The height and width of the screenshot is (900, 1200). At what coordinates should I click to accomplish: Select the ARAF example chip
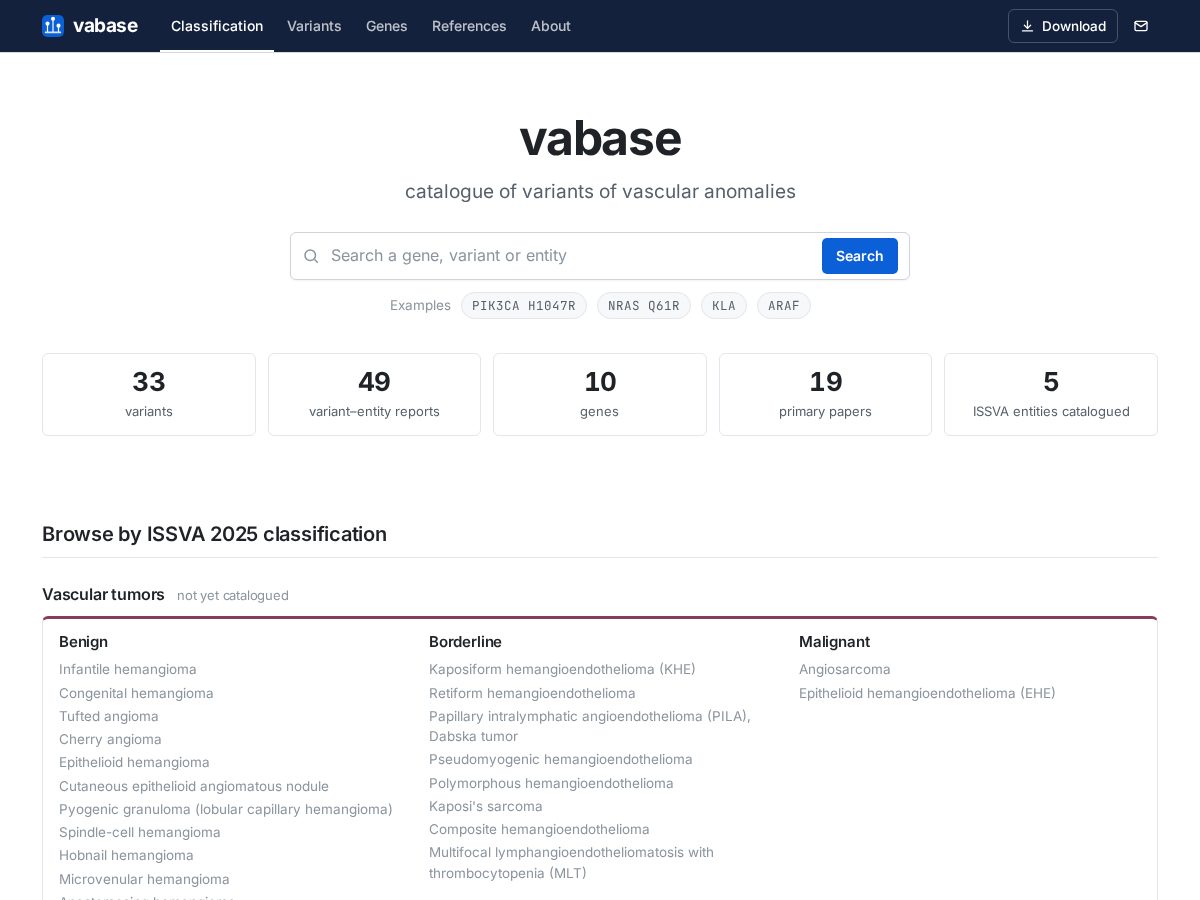tap(784, 306)
